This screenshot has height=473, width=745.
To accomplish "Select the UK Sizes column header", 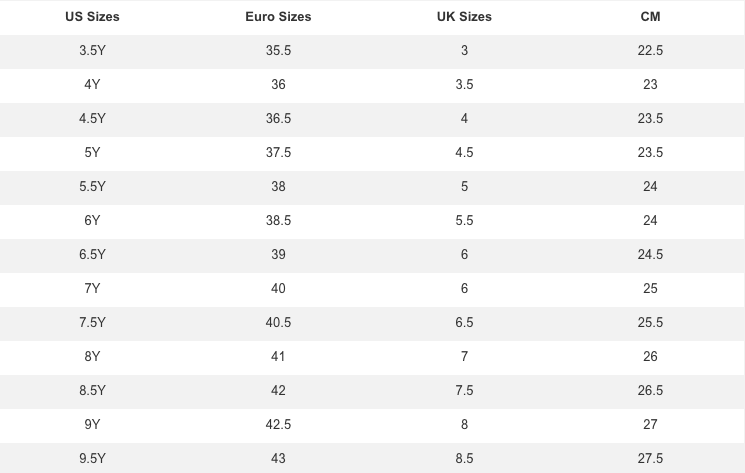I will pos(464,17).
